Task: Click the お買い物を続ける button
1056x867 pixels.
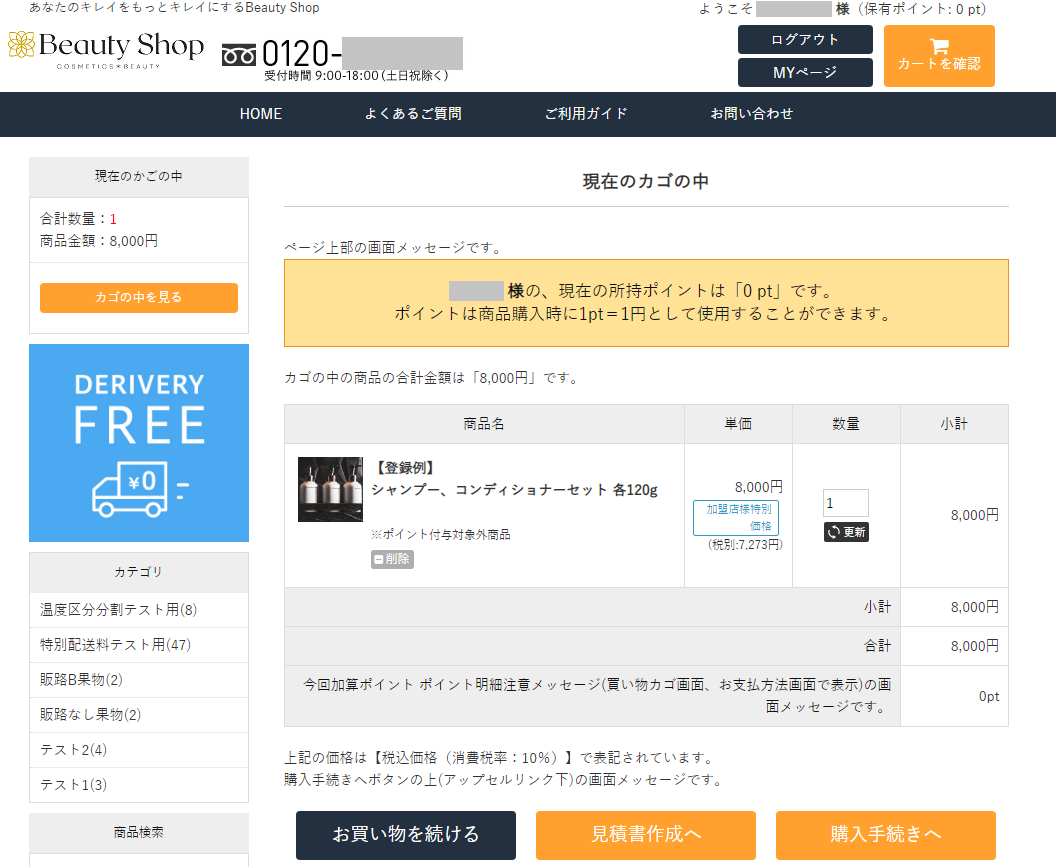Action: tap(405, 835)
